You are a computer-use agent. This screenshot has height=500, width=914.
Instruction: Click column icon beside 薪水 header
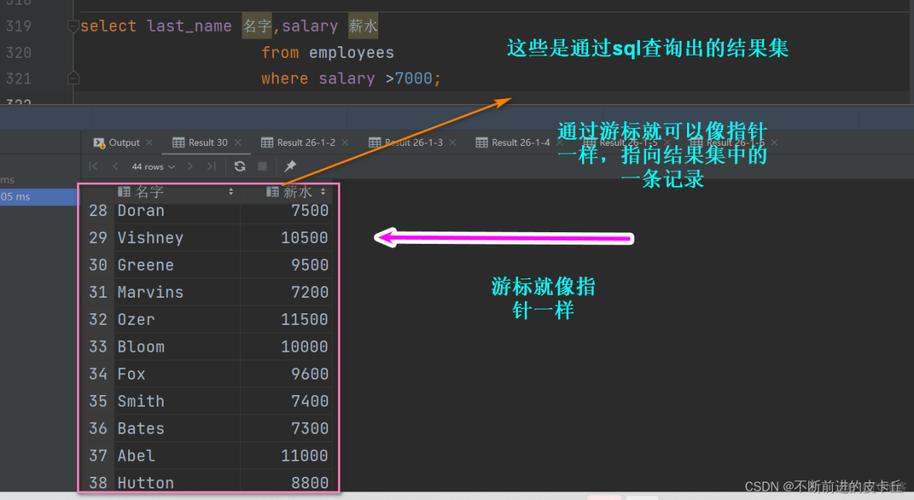point(272,192)
